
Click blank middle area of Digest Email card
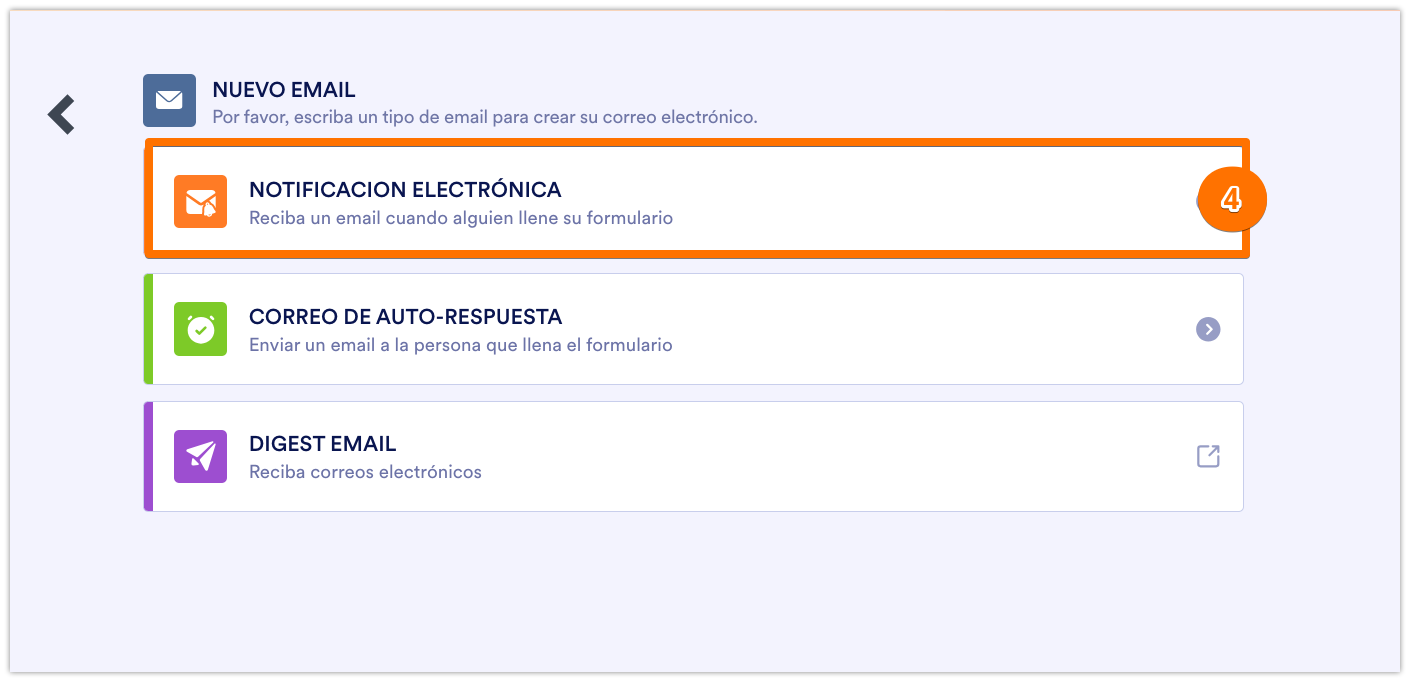pyautogui.click(x=800, y=456)
